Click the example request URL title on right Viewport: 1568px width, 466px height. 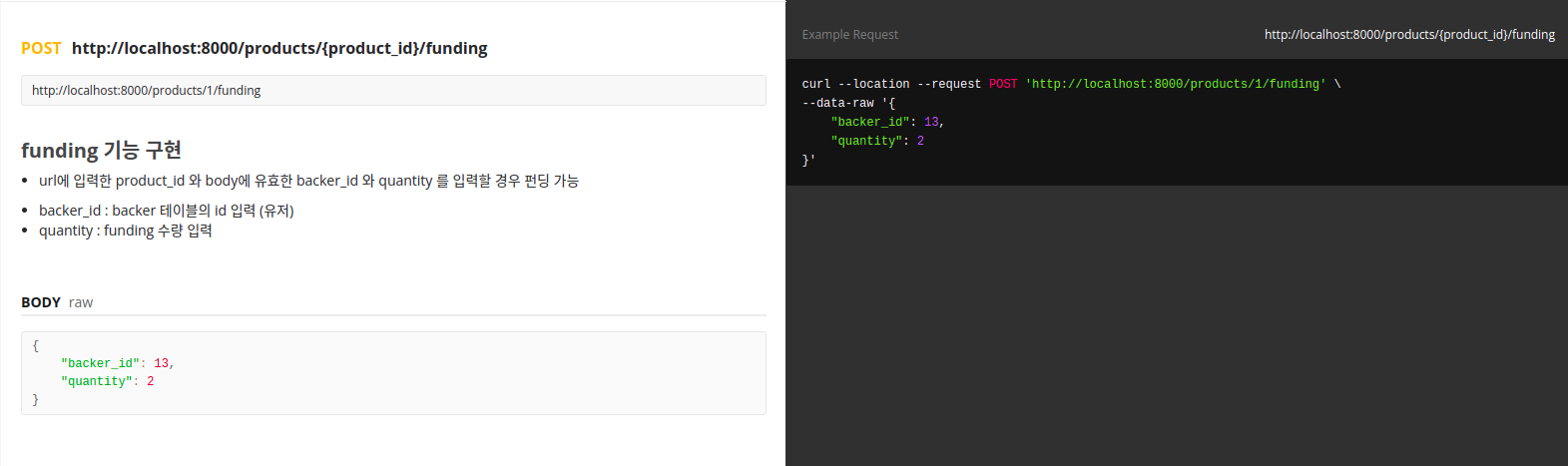1409,34
